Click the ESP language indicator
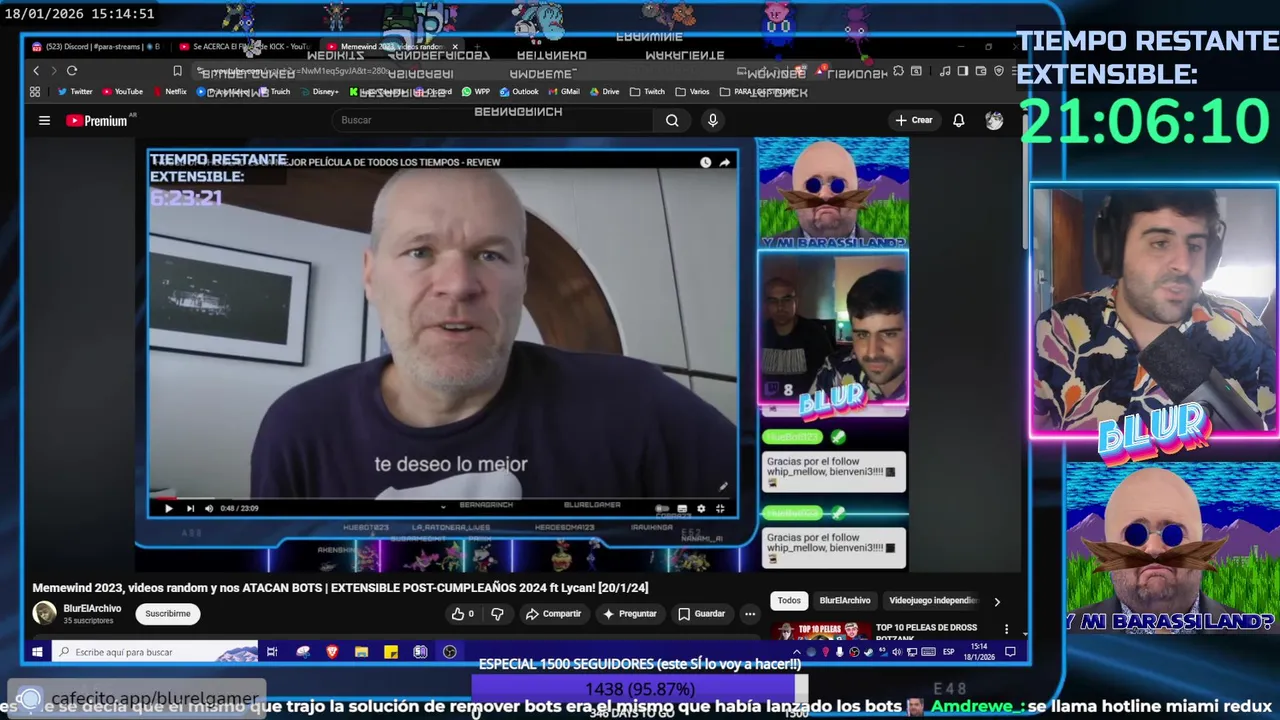The image size is (1280, 720). point(949,652)
